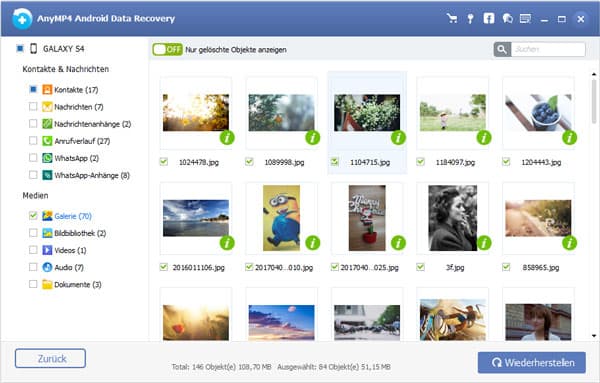Uncheck the 1089998.jpg checkbox
The image size is (600, 383).
click(x=249, y=162)
